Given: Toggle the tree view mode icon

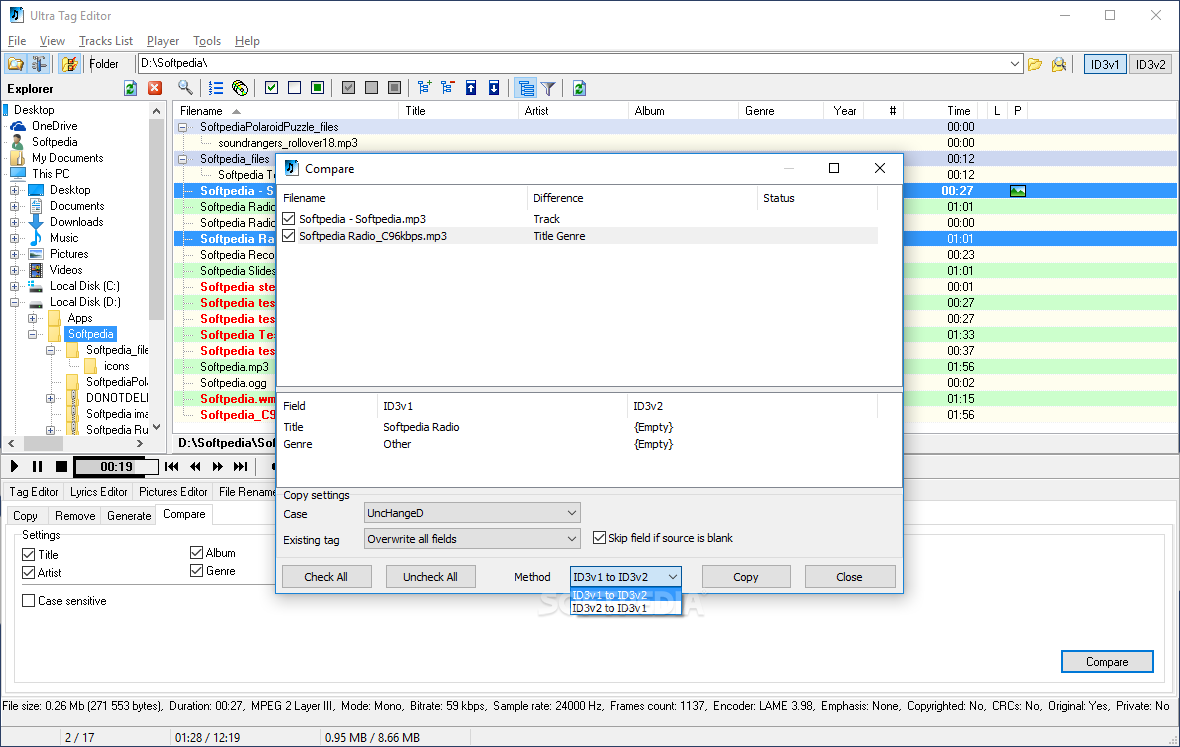Looking at the screenshot, I should pyautogui.click(x=526, y=88).
